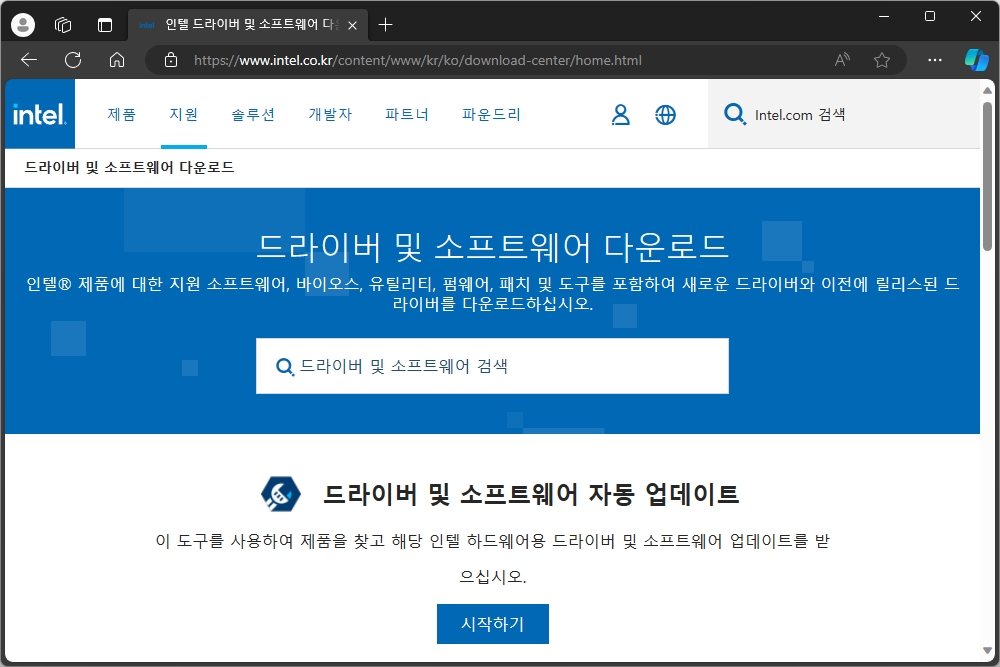The height and width of the screenshot is (667, 1000).
Task: Open the 지원 menu
Action: 184,115
